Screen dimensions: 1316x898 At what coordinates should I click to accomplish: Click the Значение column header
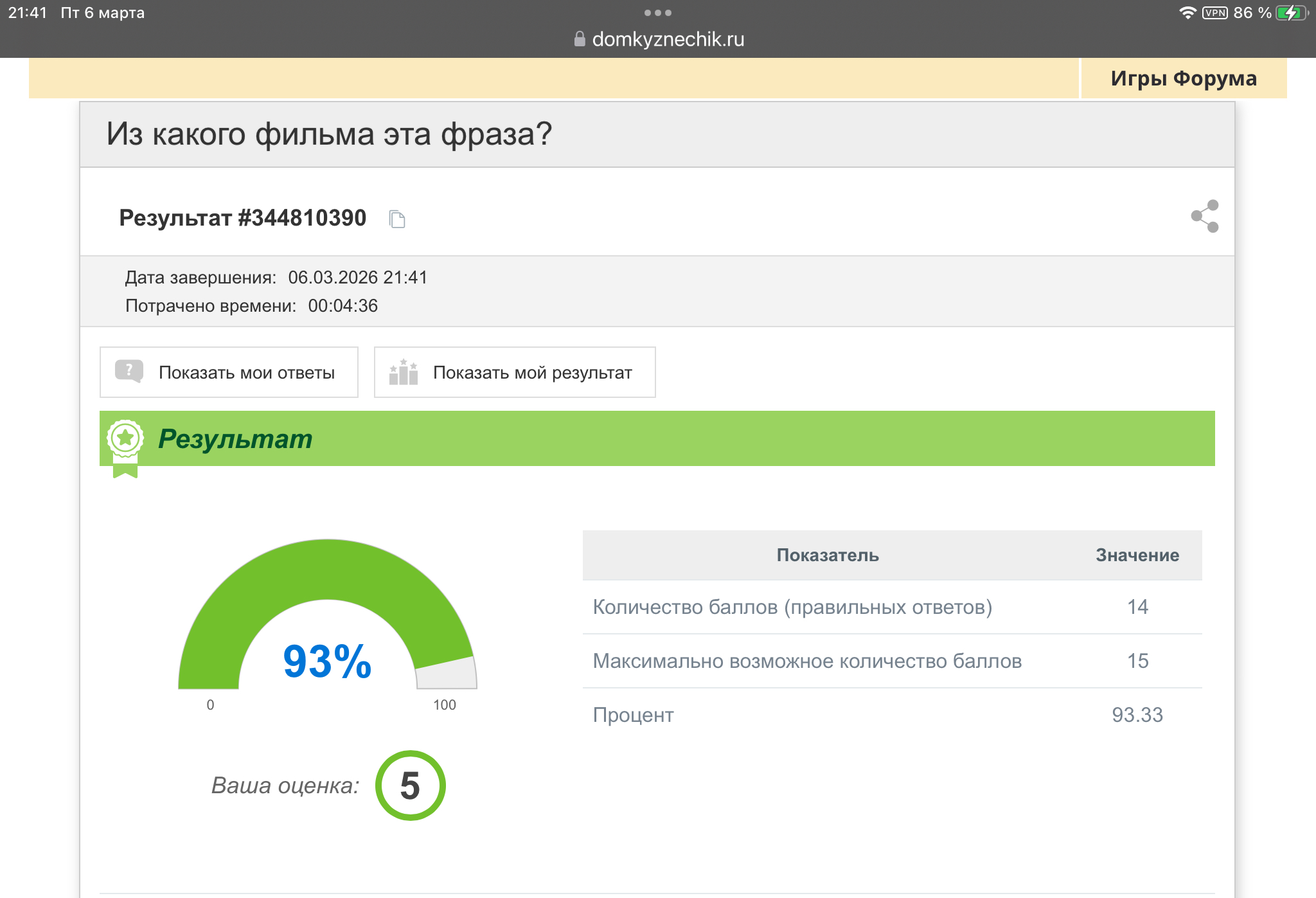pyautogui.click(x=1137, y=555)
